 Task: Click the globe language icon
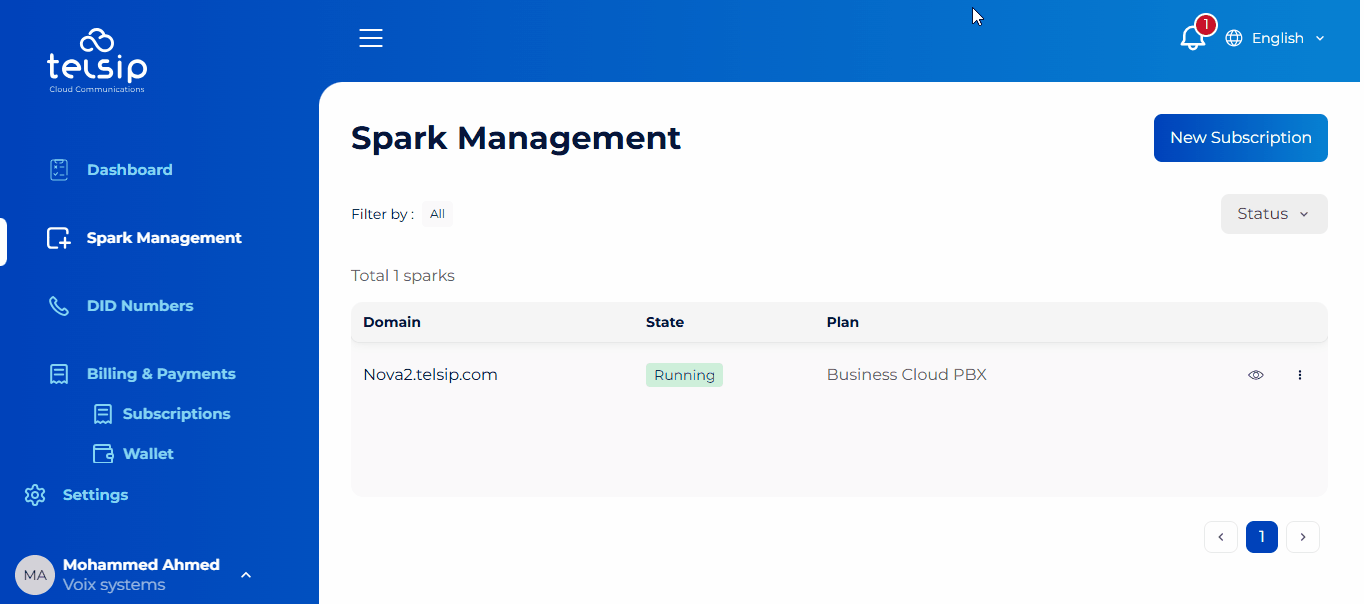pyautogui.click(x=1234, y=38)
